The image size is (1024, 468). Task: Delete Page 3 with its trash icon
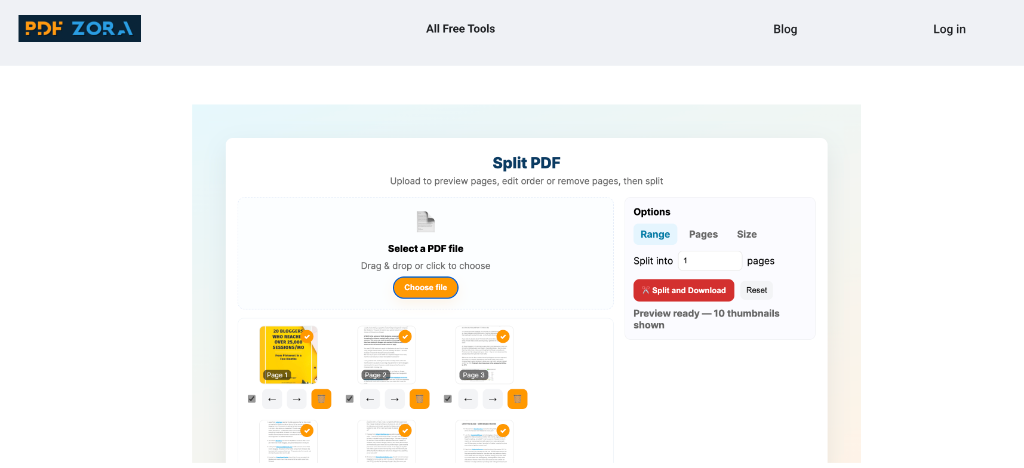click(x=517, y=399)
